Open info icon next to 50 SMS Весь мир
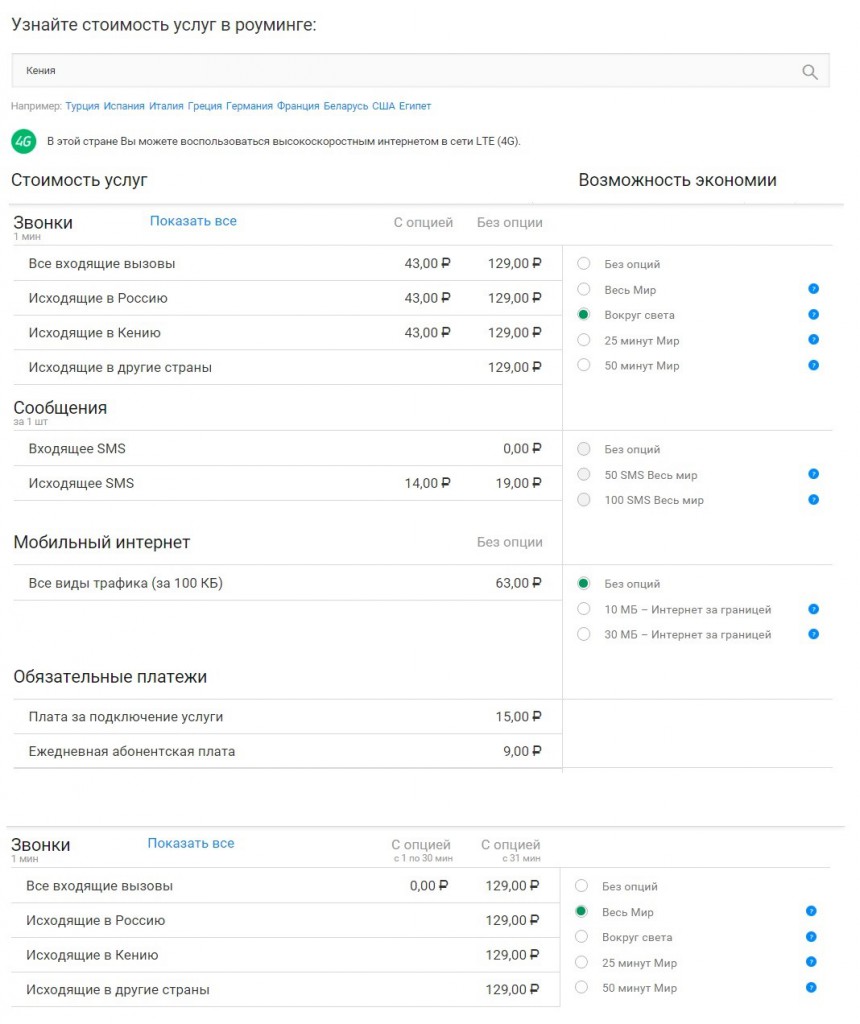This screenshot has width=860, height=1024. [x=813, y=475]
